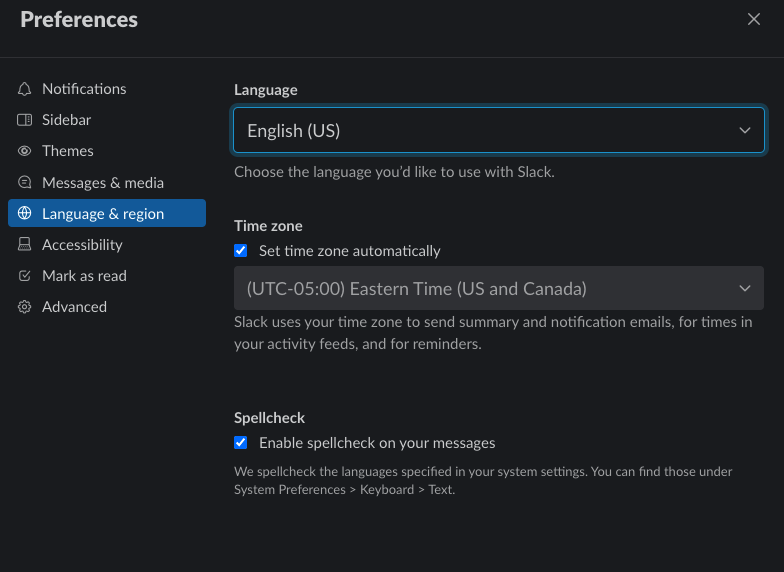This screenshot has height=572, width=784.
Task: Disable spellcheck on your messages checkbox
Action: (240, 442)
